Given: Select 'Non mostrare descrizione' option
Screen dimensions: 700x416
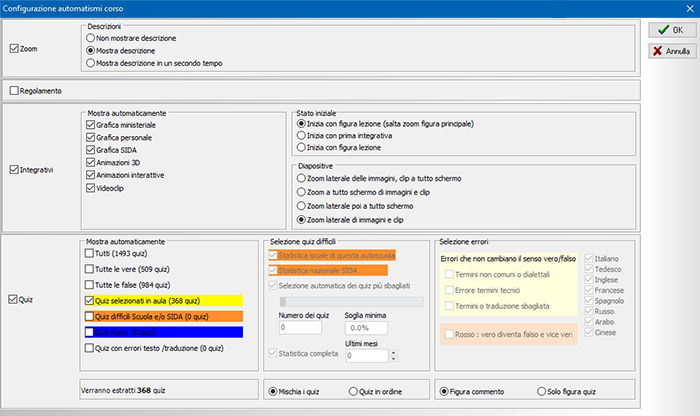Looking at the screenshot, I should click(93, 36).
